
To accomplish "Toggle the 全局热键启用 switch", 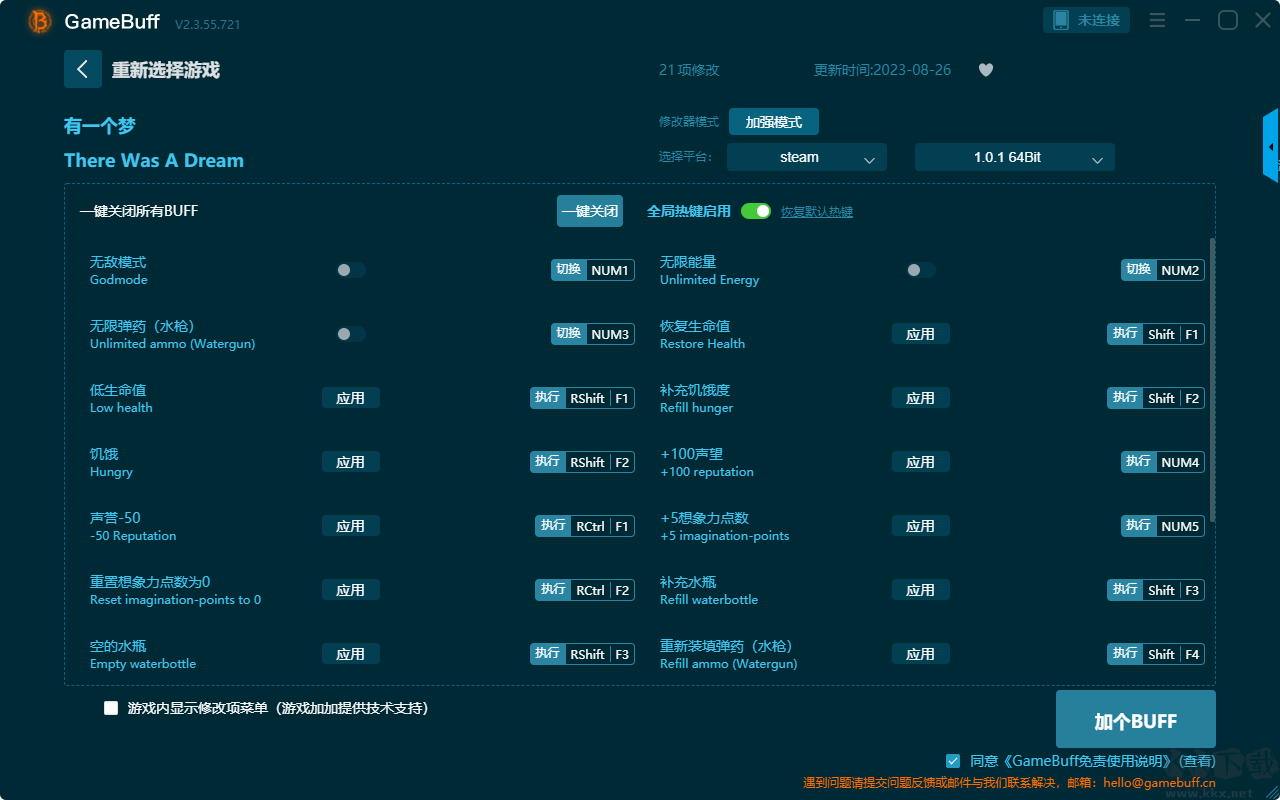I will [x=756, y=211].
